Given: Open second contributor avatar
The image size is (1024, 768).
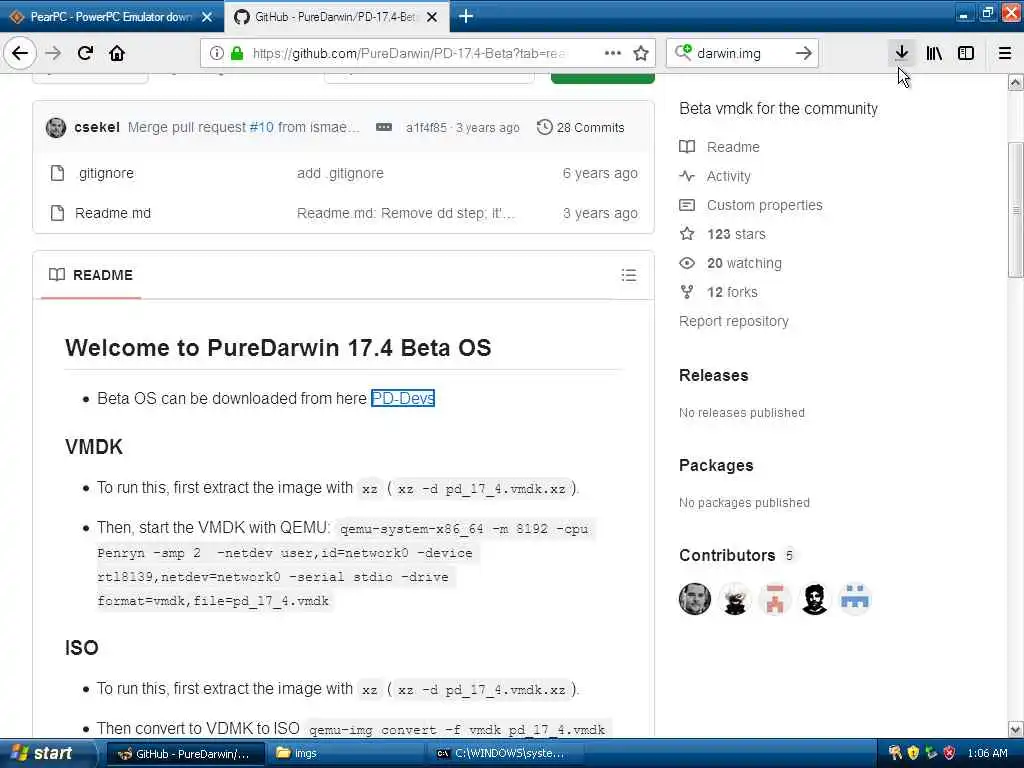Looking at the screenshot, I should (735, 599).
